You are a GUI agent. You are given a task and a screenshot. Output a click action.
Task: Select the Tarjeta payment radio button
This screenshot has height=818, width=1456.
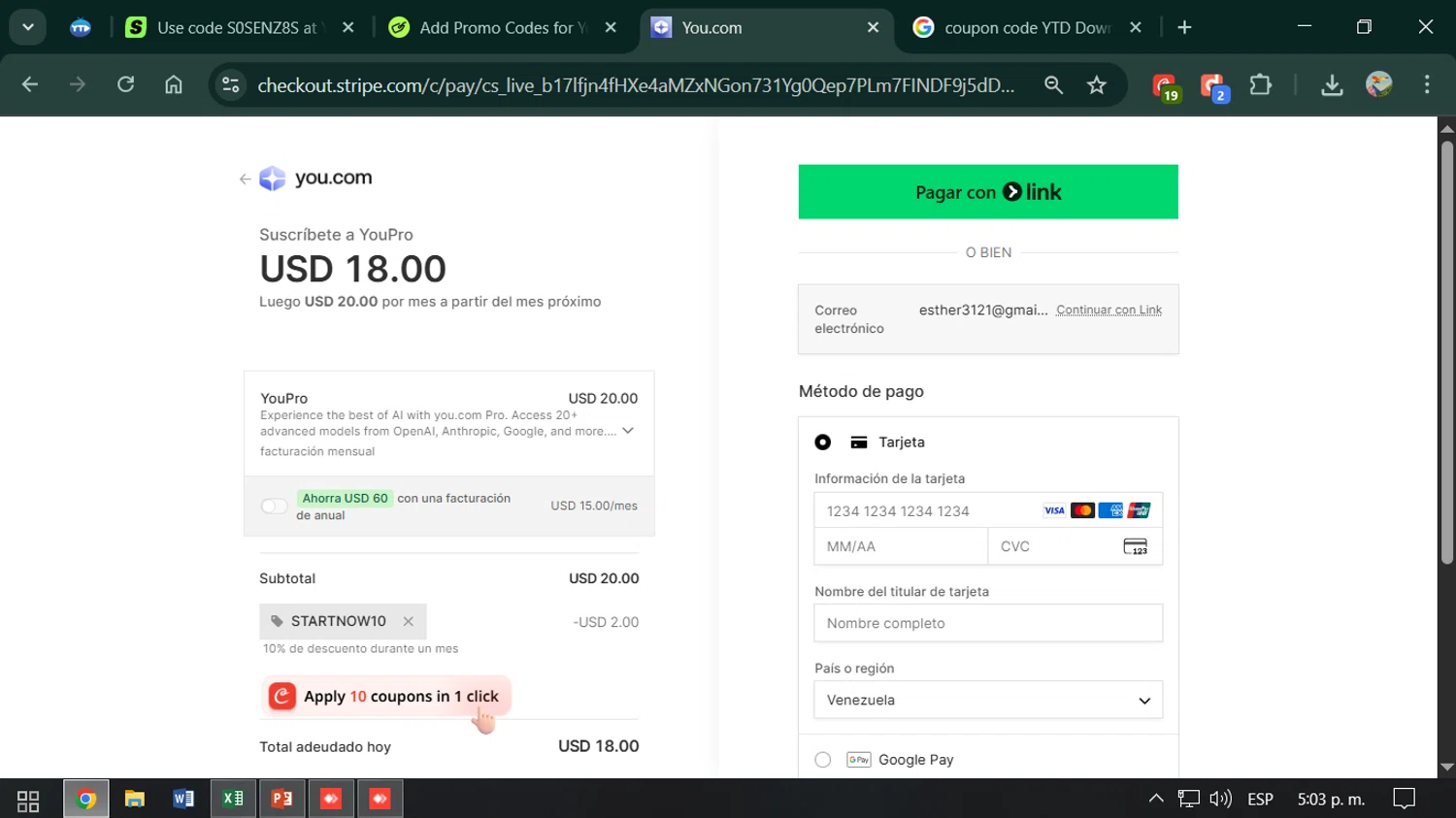pos(823,442)
